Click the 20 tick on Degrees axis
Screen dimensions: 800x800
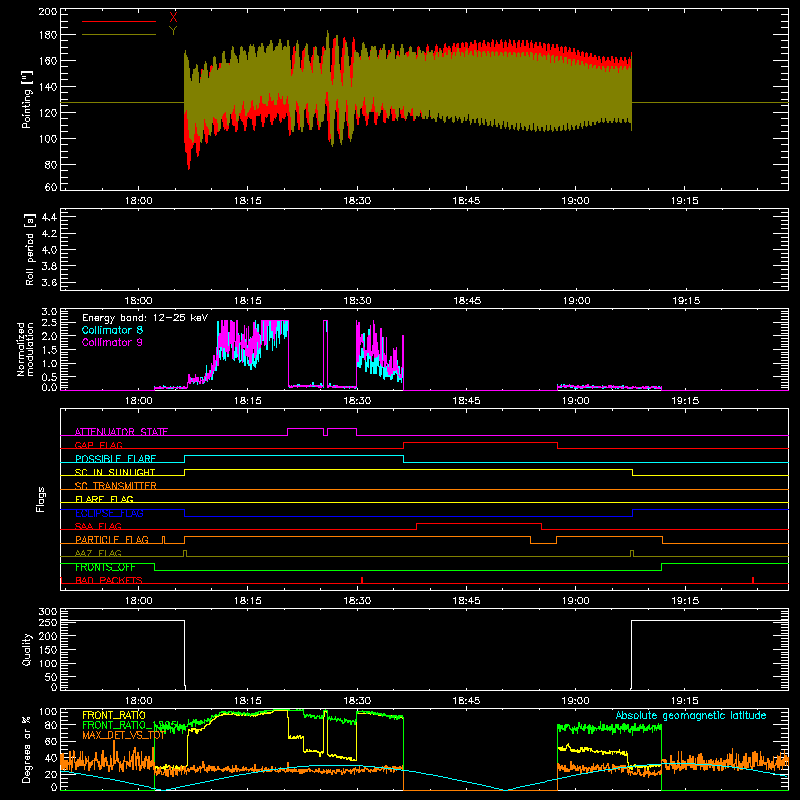pos(51,774)
